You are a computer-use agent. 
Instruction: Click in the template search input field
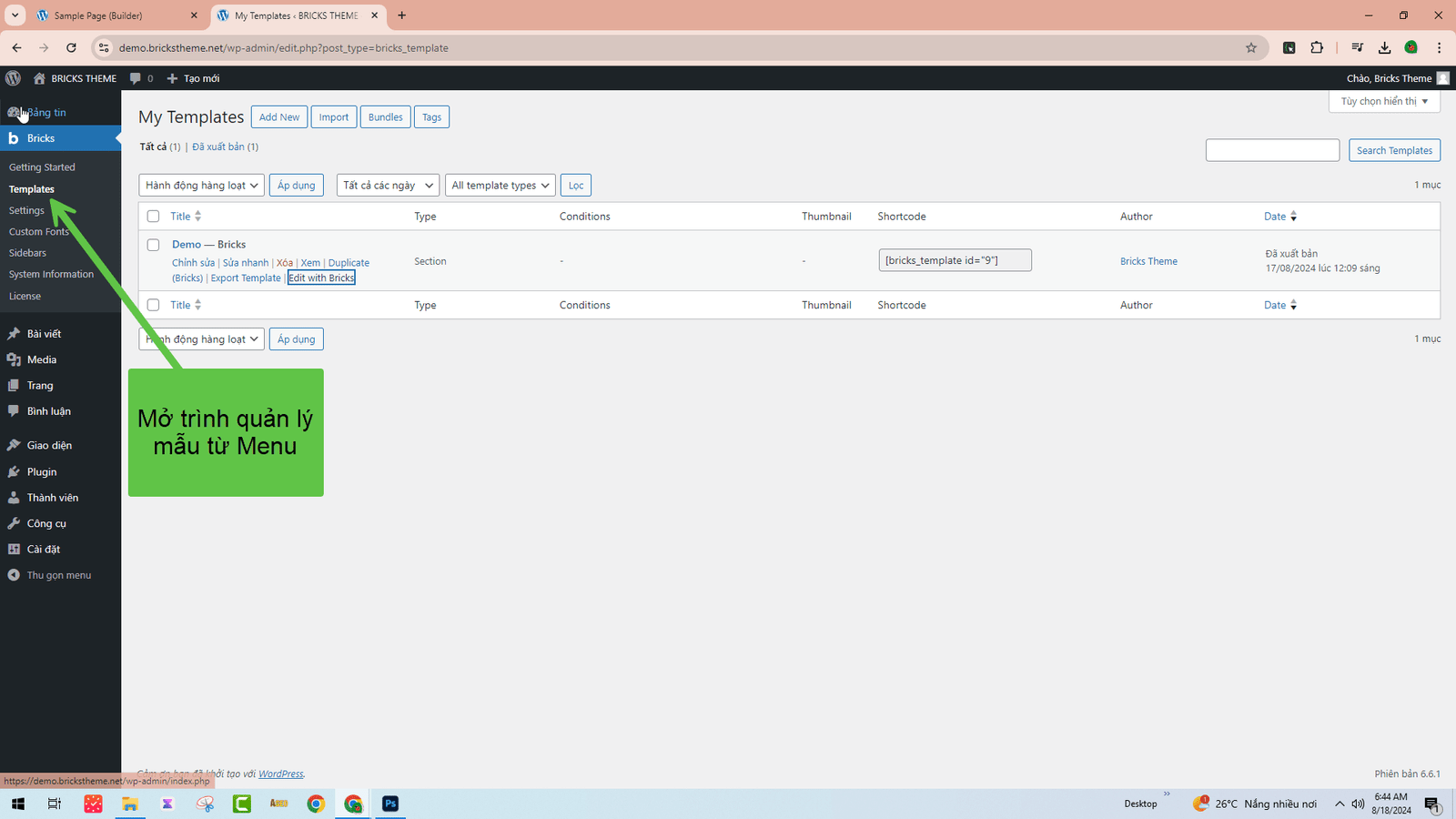tap(1272, 150)
